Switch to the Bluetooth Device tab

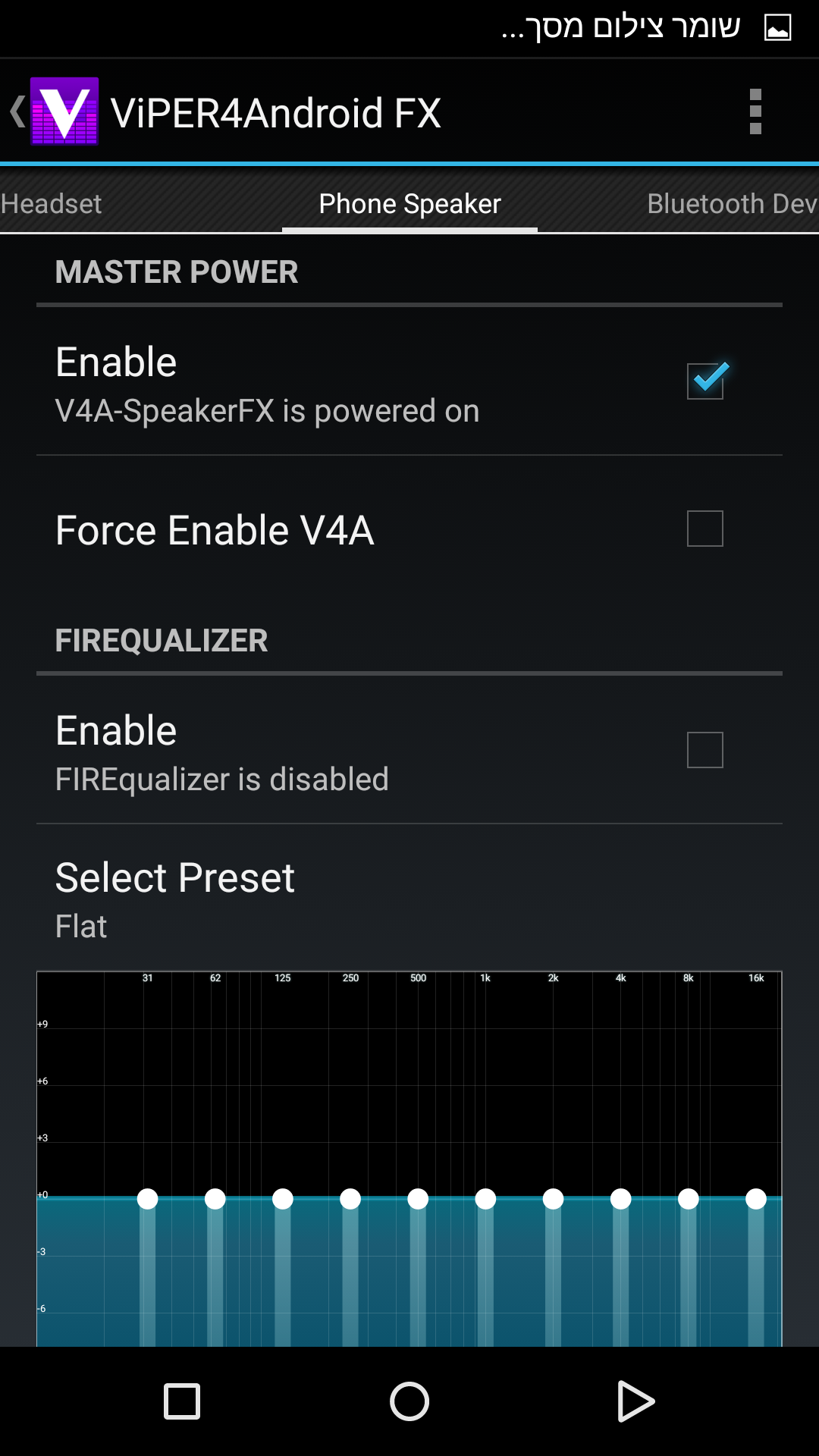pyautogui.click(x=731, y=204)
